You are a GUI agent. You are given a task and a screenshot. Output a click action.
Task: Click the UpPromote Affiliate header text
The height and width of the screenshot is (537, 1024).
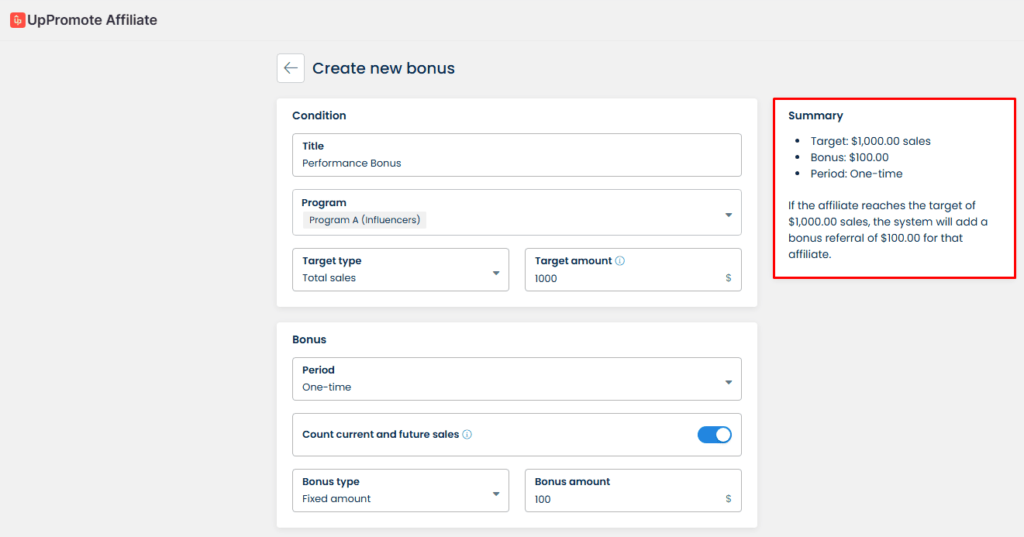tap(92, 20)
